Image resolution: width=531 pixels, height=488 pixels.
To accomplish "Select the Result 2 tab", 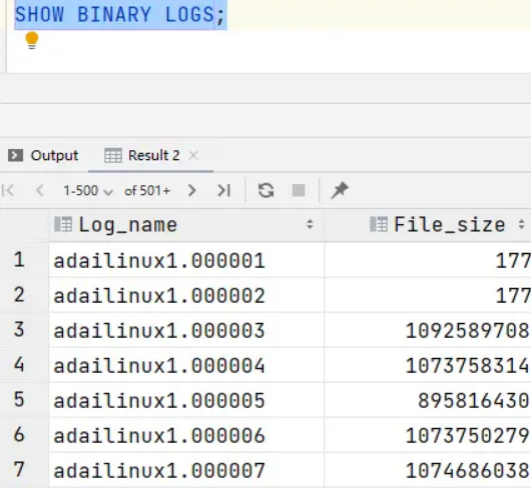I will pyautogui.click(x=142, y=155).
